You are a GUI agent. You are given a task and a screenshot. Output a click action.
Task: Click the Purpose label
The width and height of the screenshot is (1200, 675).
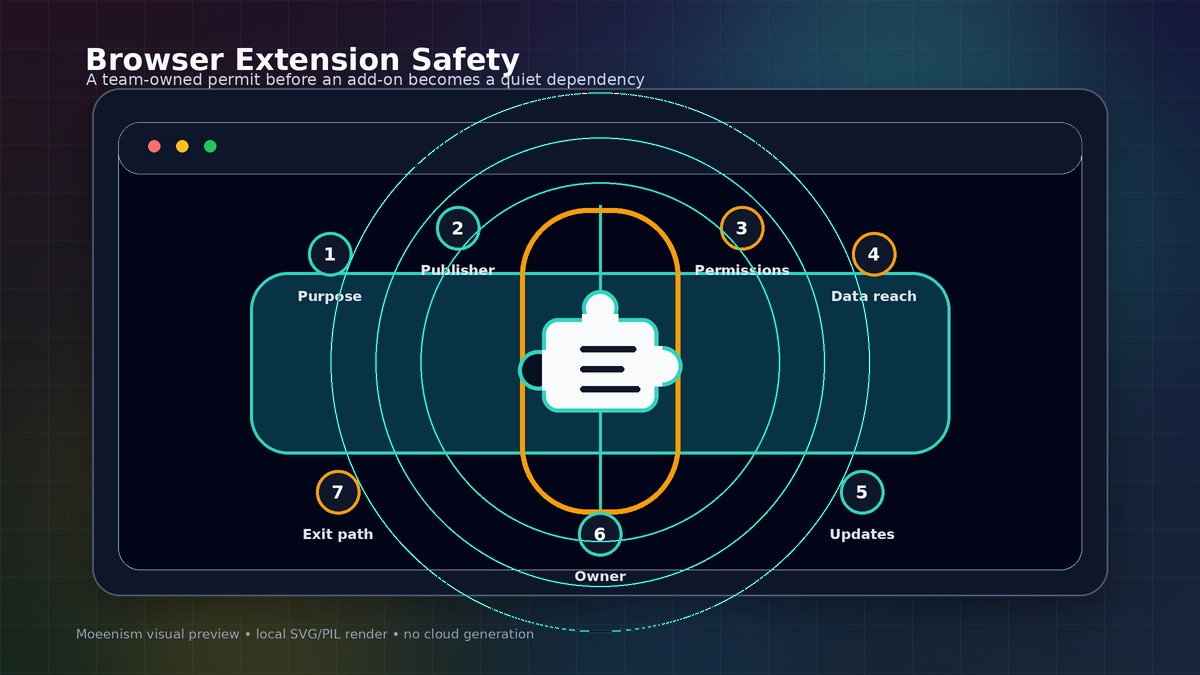[x=330, y=297]
